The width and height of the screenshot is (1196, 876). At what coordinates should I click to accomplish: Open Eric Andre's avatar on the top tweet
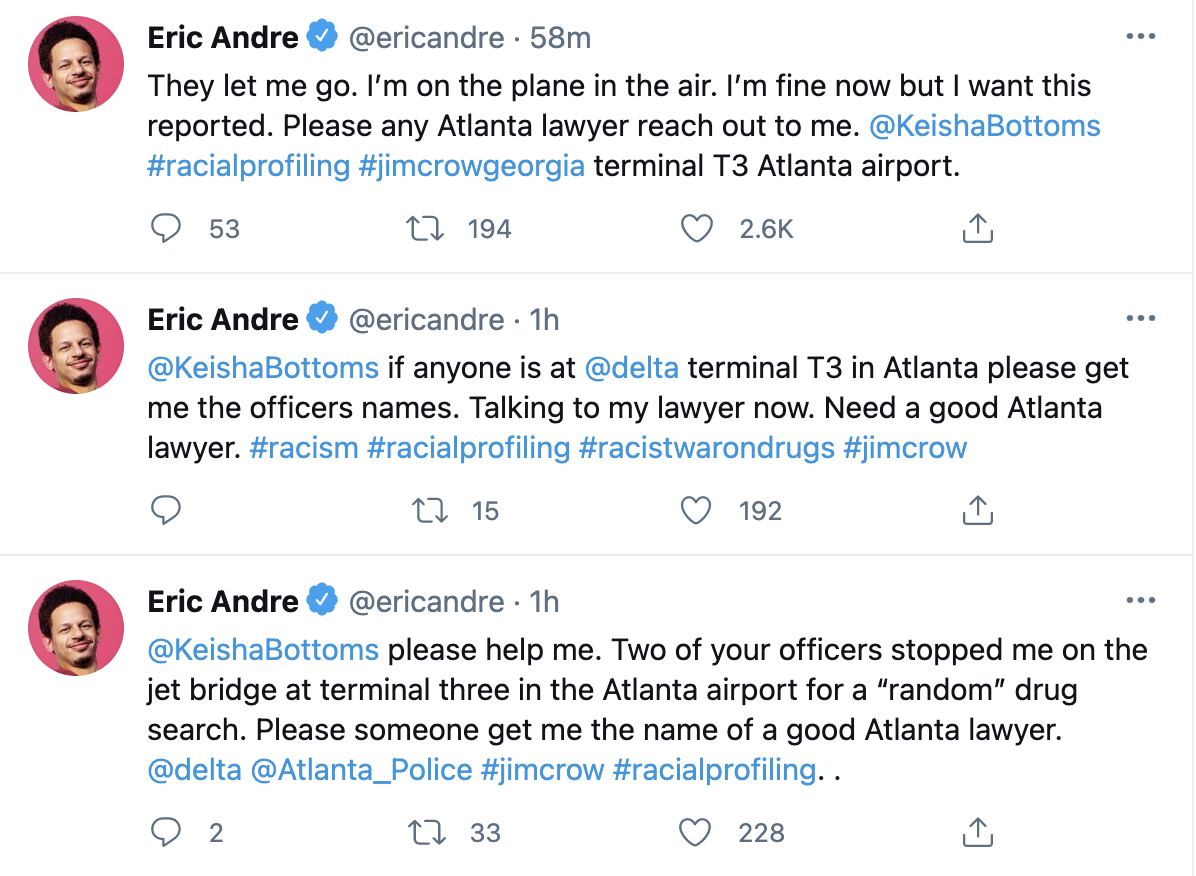coord(76,65)
